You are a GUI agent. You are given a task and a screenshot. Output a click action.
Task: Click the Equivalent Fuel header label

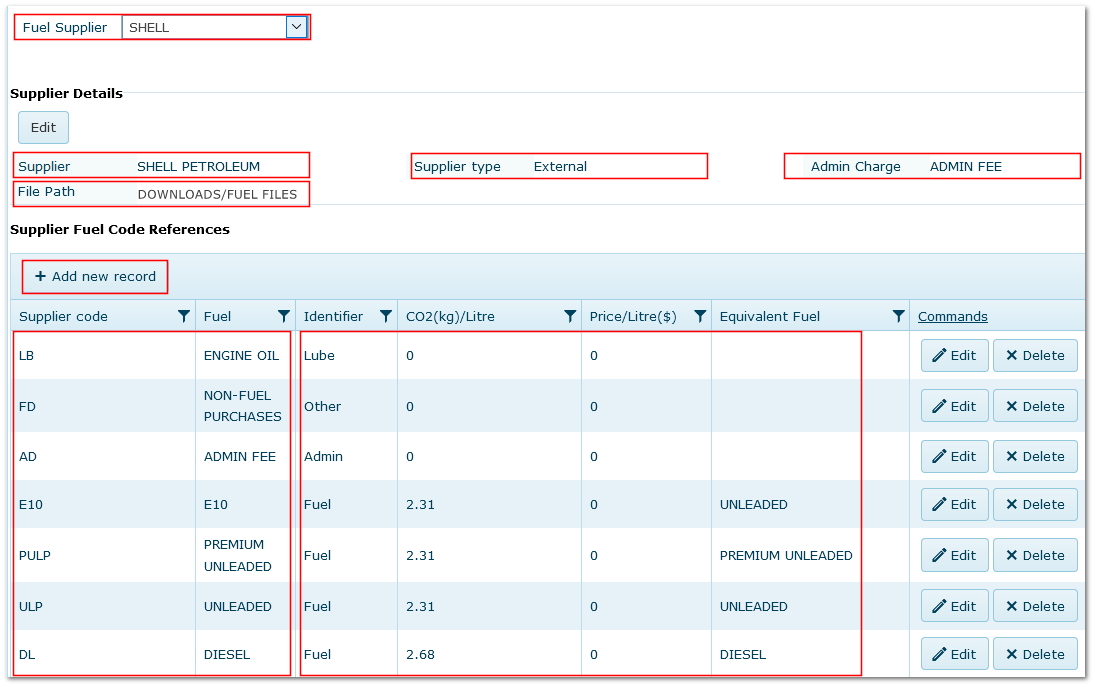770,316
